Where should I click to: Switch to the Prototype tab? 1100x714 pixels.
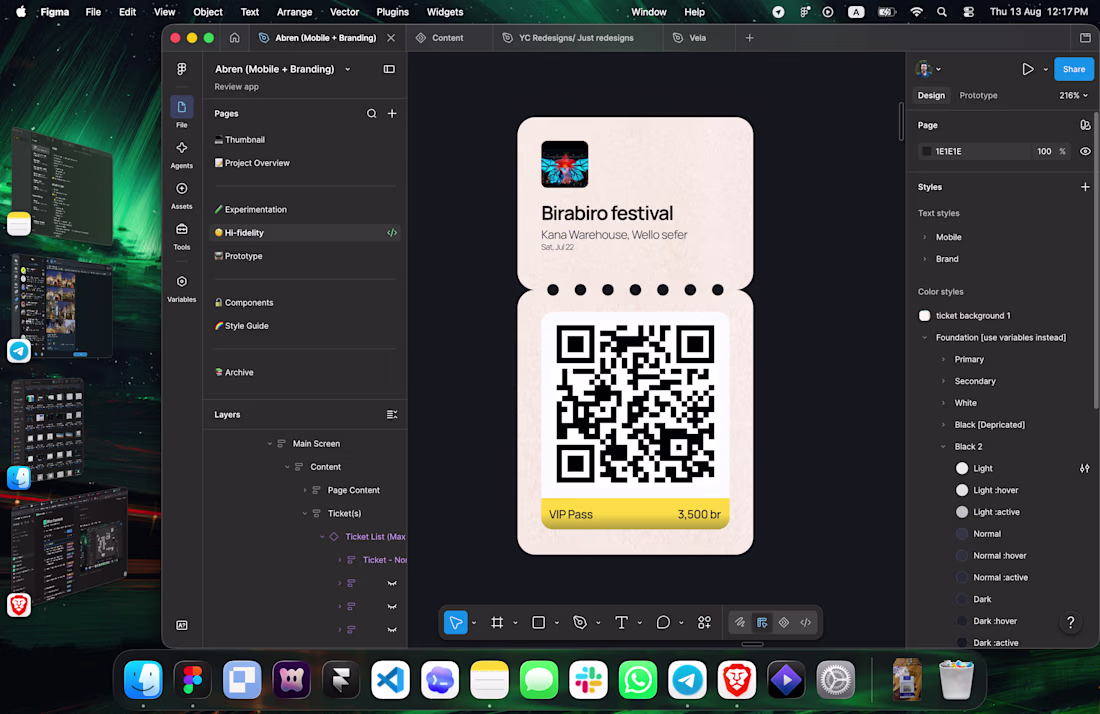(978, 95)
